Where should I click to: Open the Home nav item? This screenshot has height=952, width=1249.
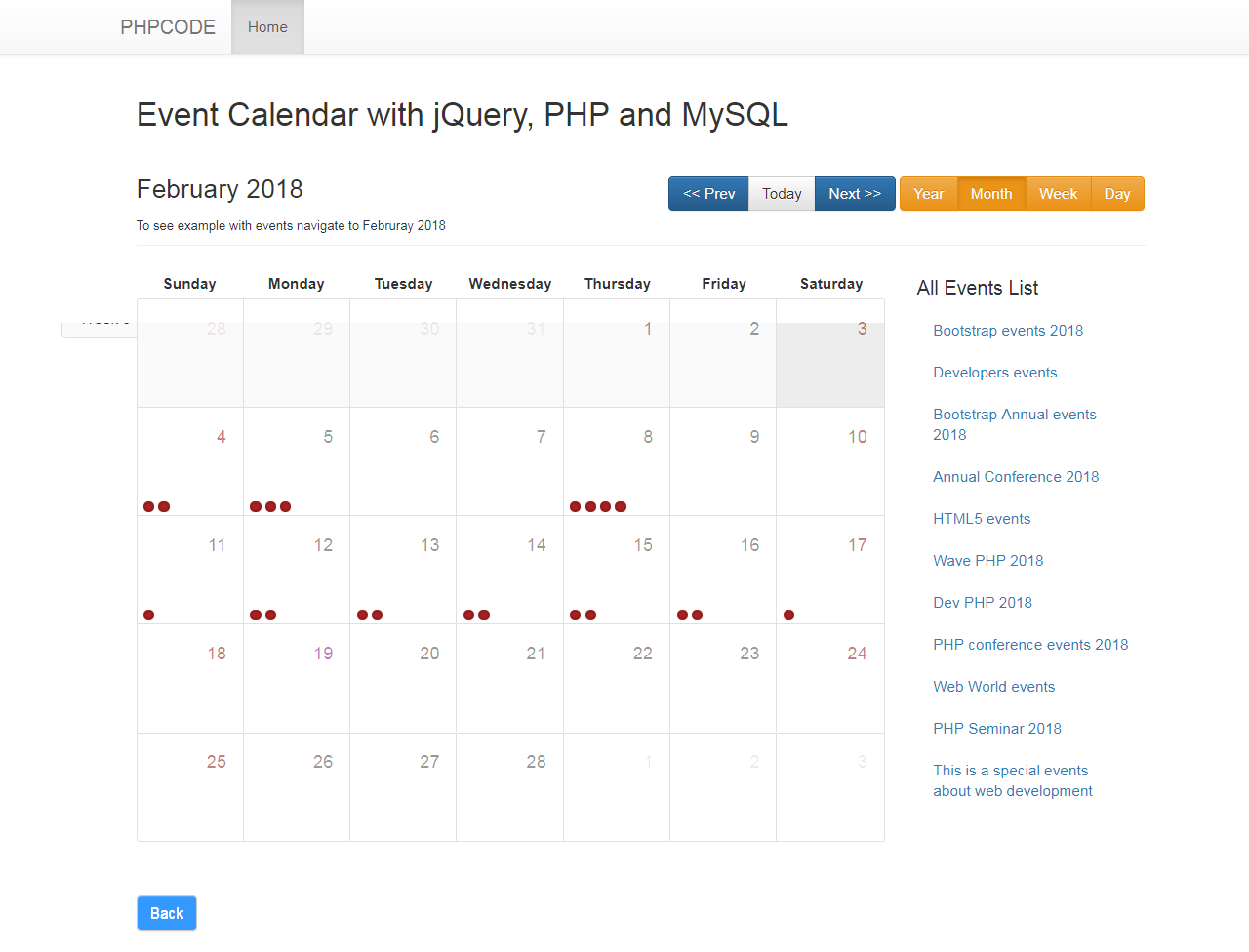point(267,26)
